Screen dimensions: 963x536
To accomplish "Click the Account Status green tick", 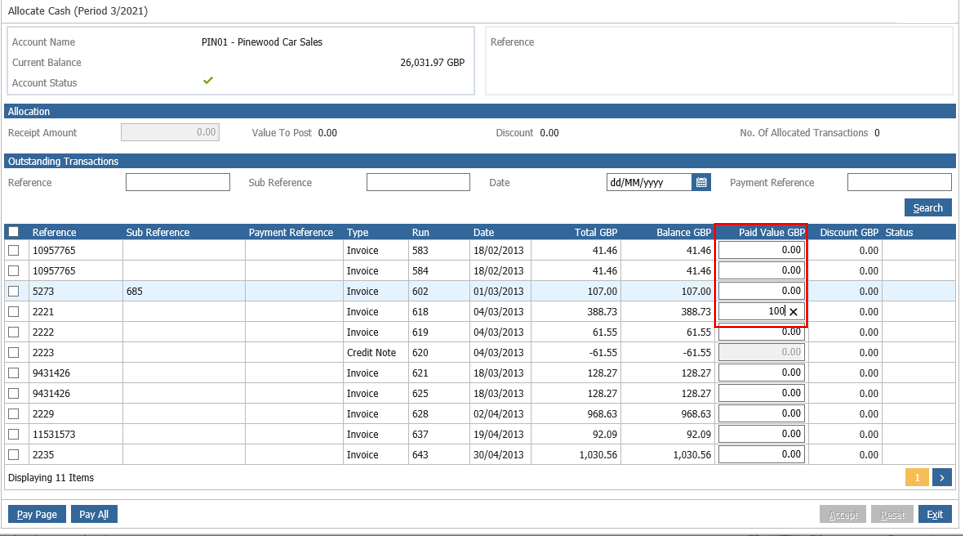I will coord(208,80).
